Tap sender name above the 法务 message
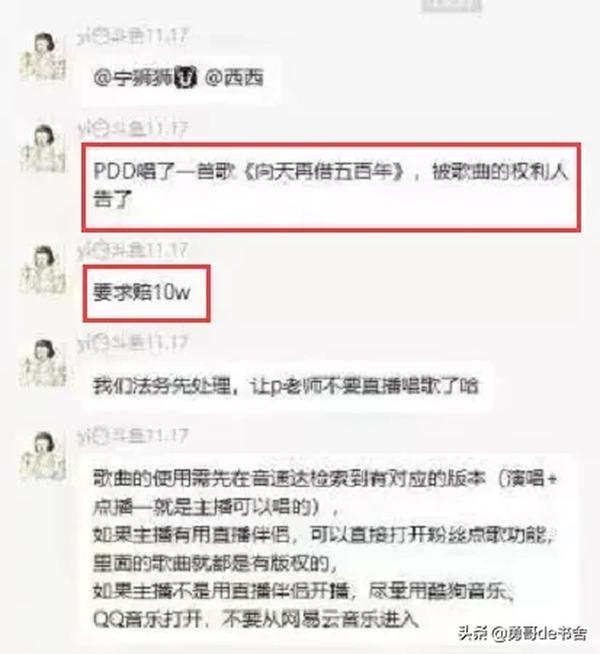The width and height of the screenshot is (600, 654). (x=132, y=343)
